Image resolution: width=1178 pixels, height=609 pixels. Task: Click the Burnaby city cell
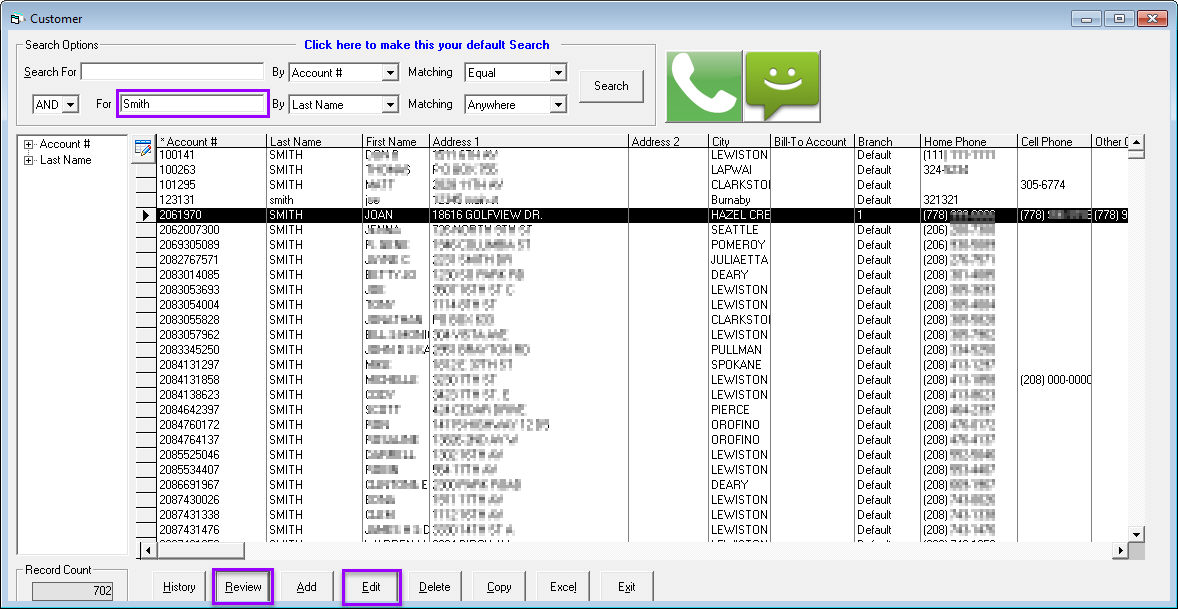click(x=739, y=200)
